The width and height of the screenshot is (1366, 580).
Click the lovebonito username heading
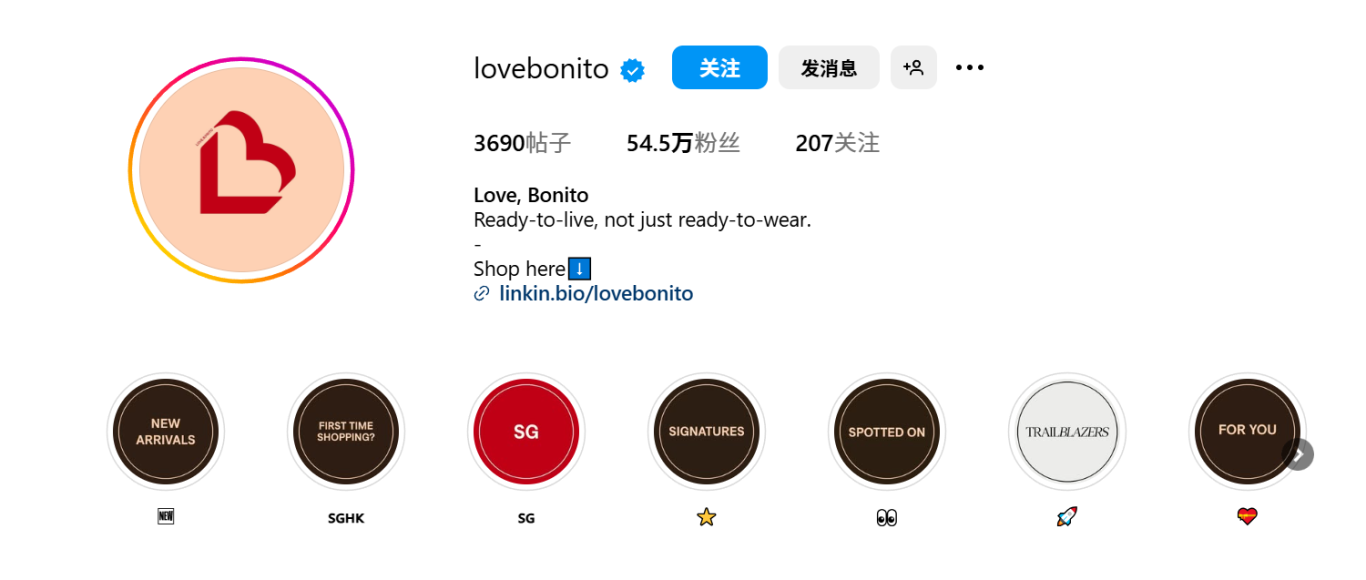coord(541,69)
